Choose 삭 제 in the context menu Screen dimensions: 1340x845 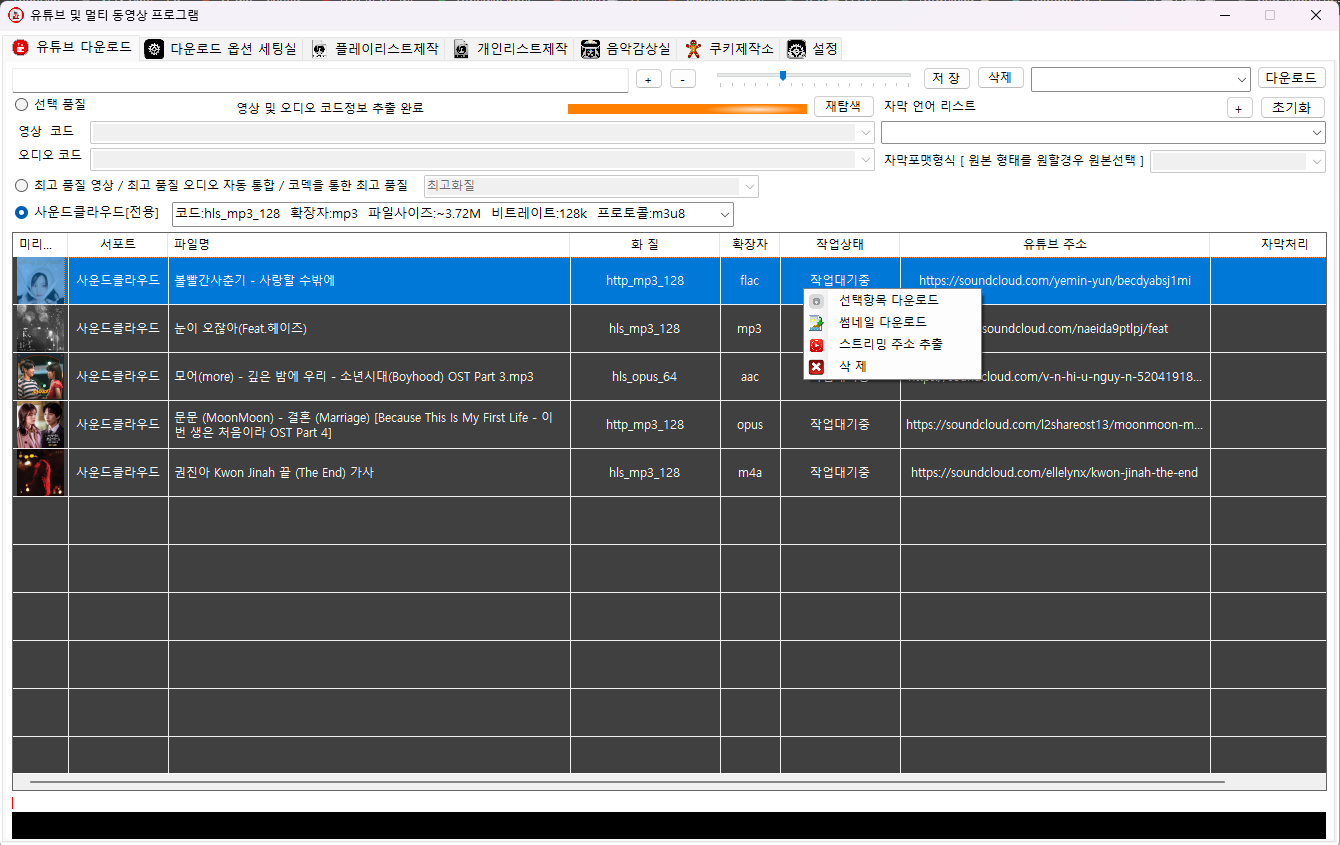pos(892,367)
